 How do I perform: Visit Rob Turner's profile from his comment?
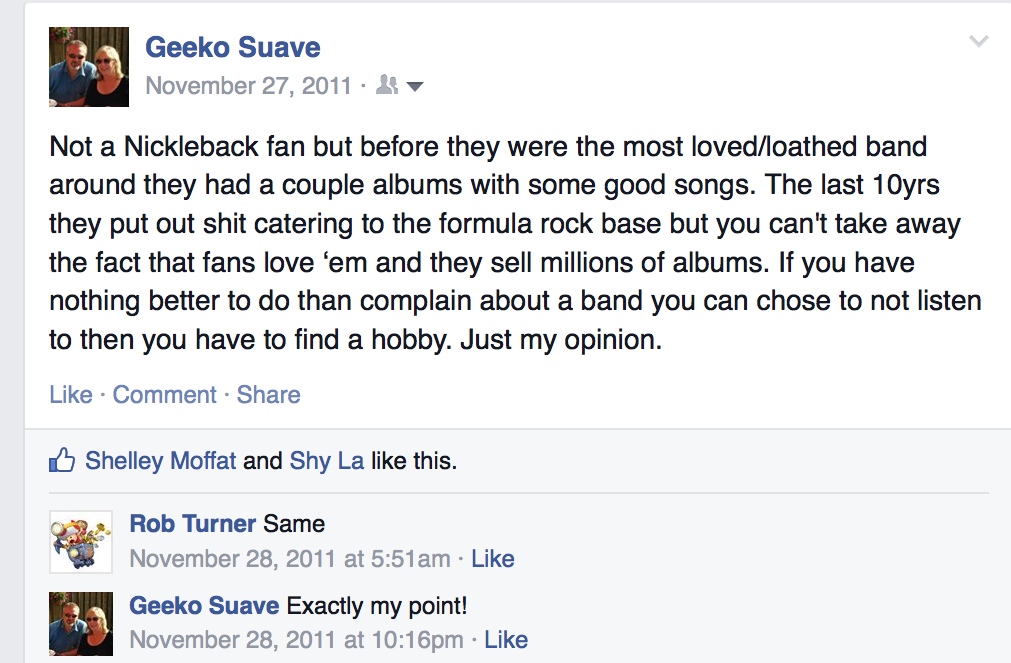[193, 523]
